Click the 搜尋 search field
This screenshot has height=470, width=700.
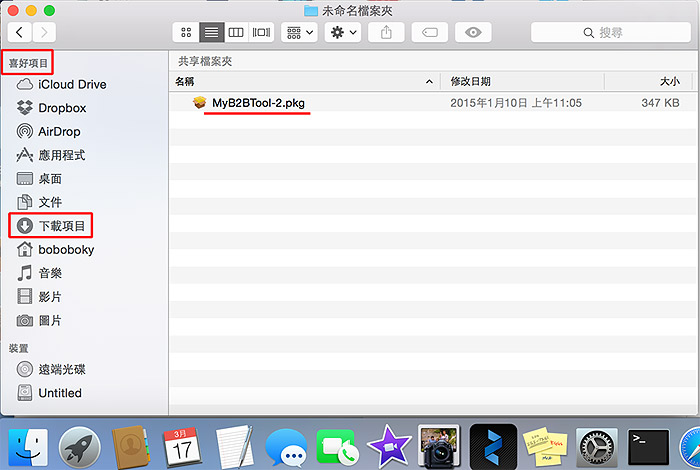pyautogui.click(x=611, y=32)
